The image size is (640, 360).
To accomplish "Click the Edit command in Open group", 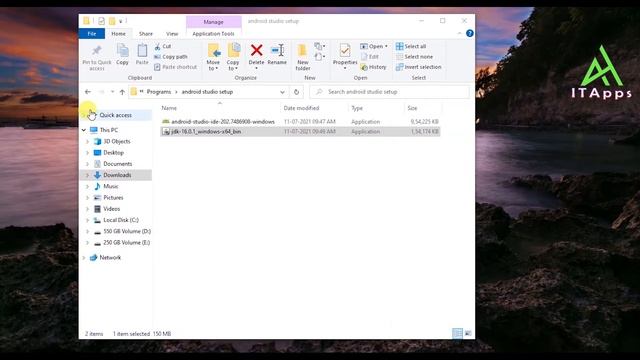I will (x=370, y=57).
